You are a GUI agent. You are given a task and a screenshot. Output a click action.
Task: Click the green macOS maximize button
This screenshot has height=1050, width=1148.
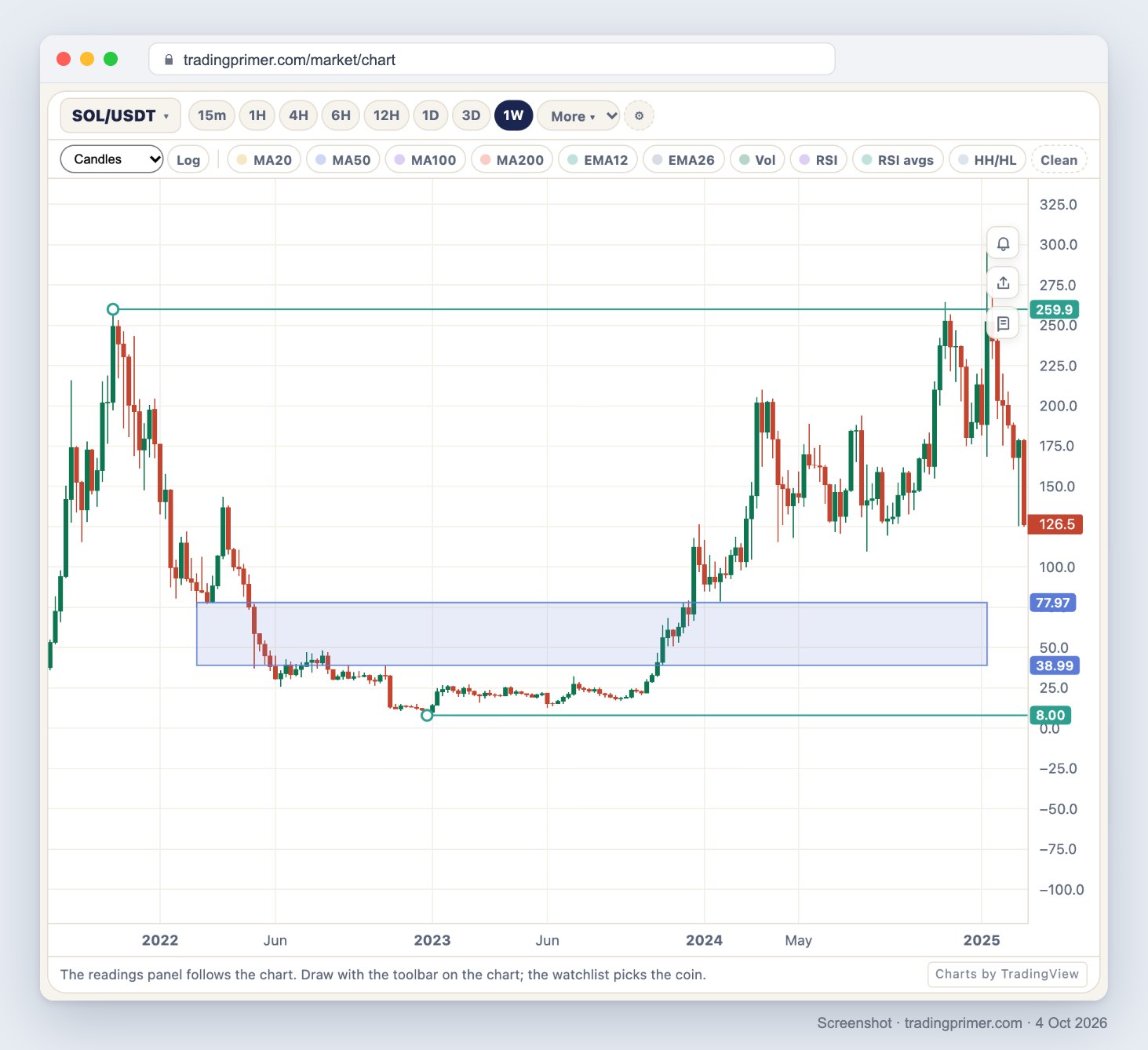tap(111, 59)
